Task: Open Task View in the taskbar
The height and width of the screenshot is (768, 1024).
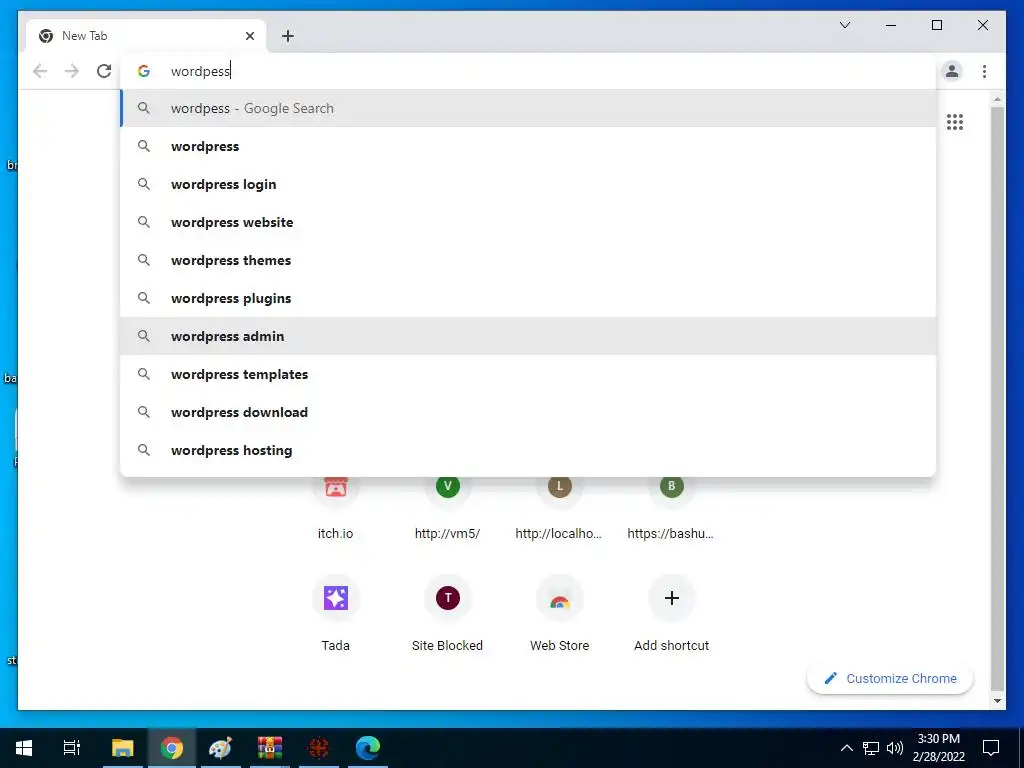Action: 72,747
